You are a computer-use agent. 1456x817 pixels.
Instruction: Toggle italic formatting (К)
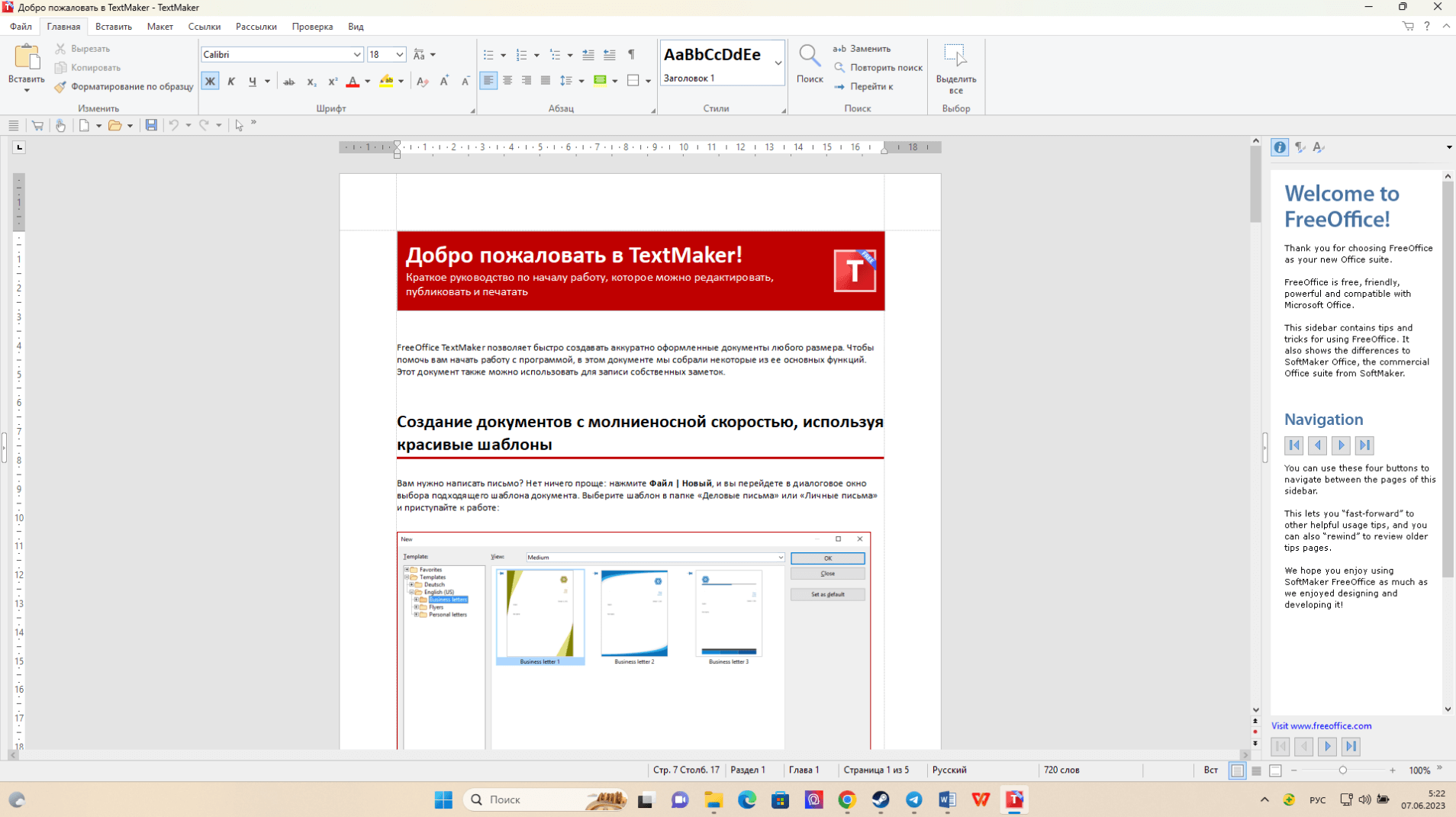(231, 82)
